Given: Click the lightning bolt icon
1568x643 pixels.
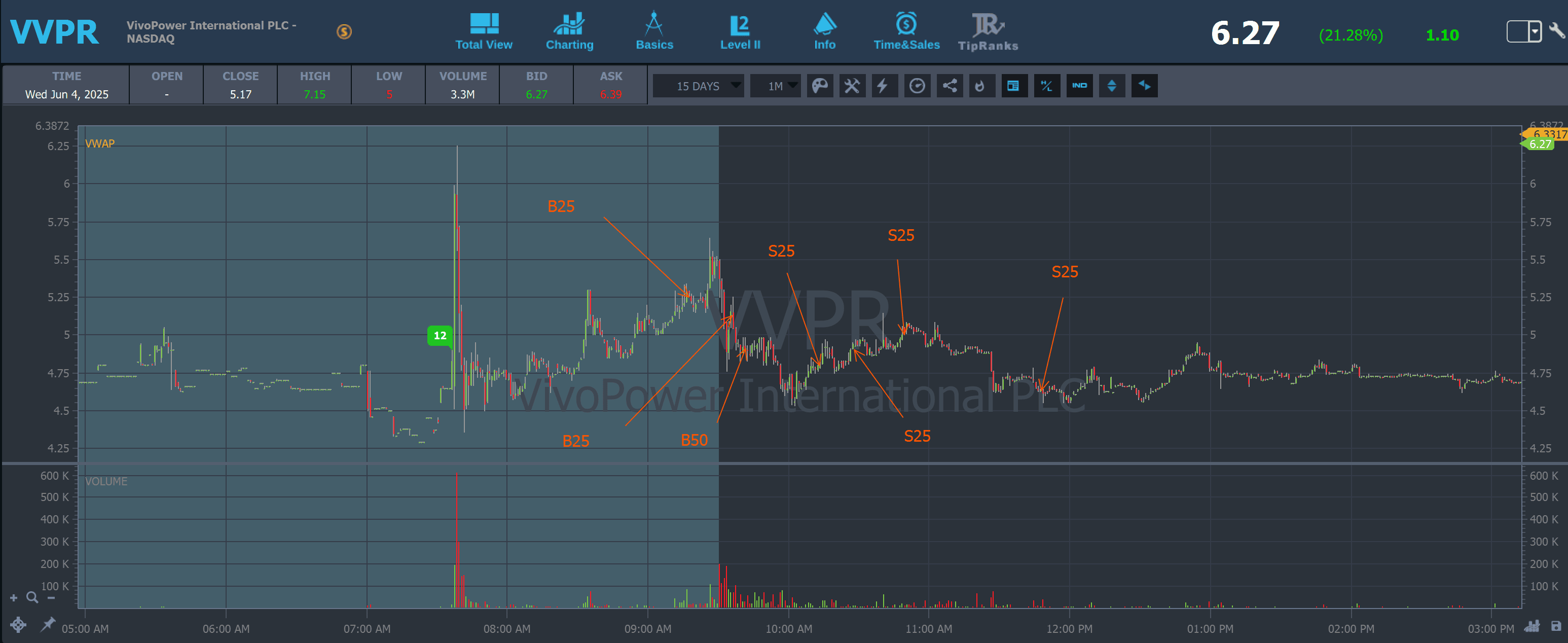Looking at the screenshot, I should click(x=885, y=86).
